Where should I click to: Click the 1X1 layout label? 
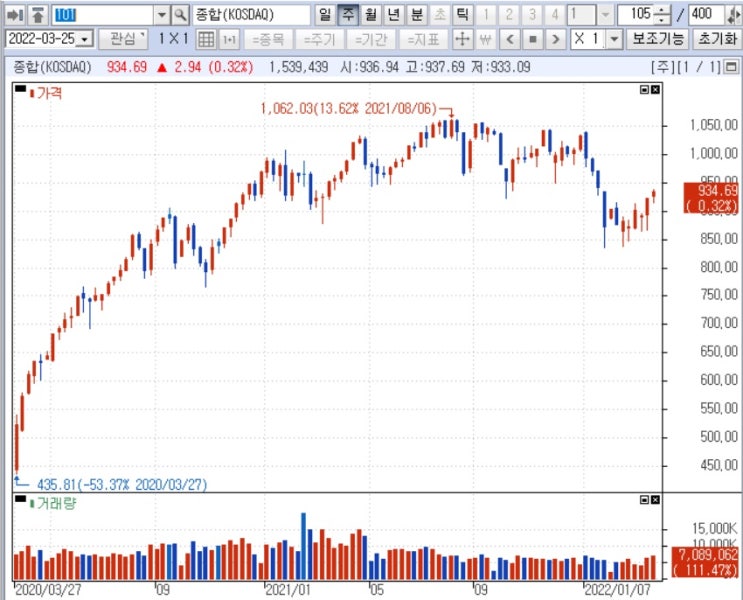click(173, 39)
